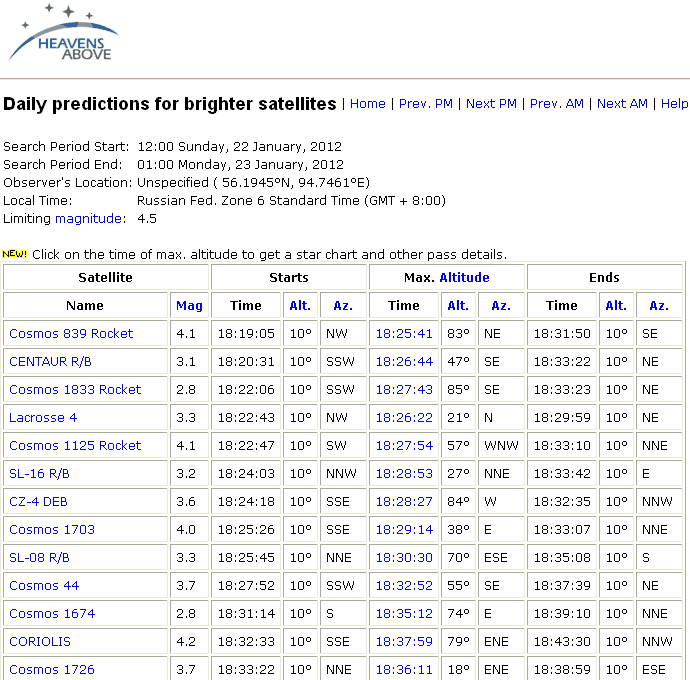Click the Mag column header

coord(189,305)
